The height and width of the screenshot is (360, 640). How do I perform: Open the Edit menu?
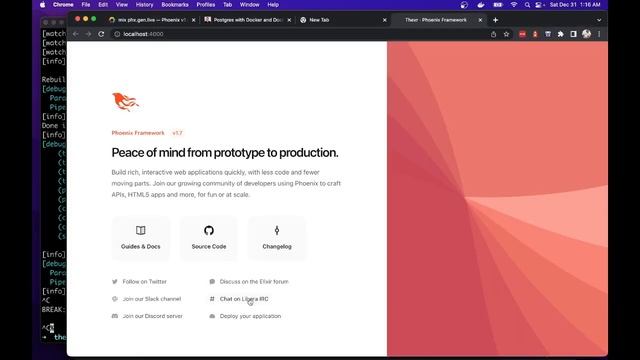coord(103,5)
